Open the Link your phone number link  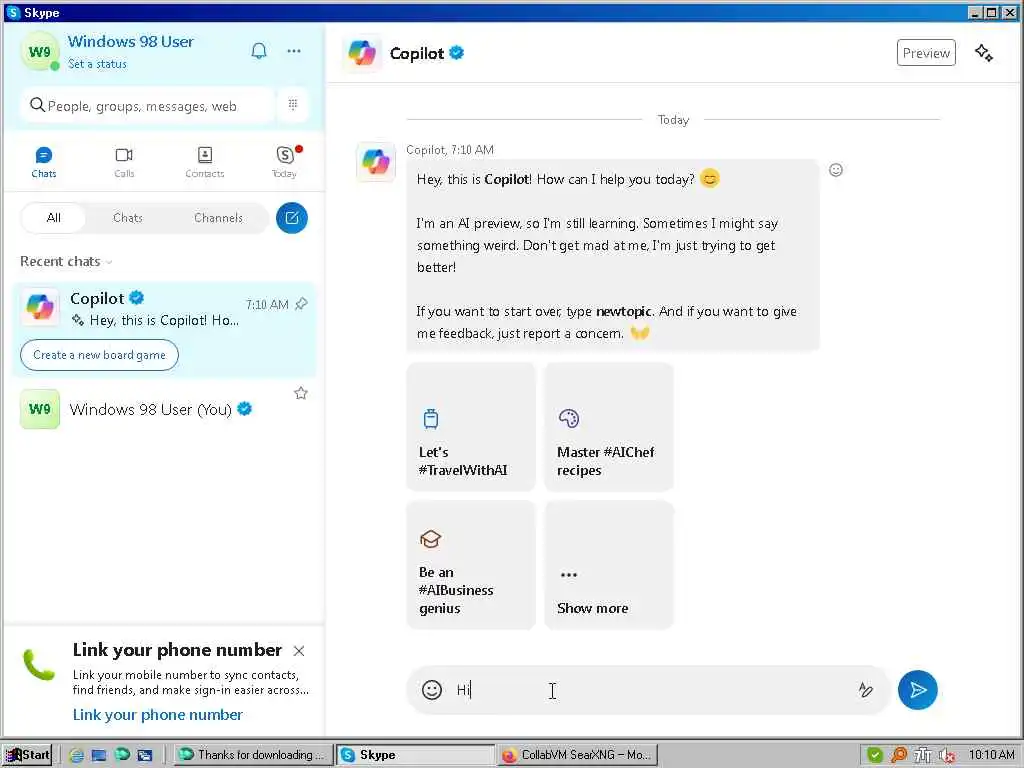click(157, 714)
